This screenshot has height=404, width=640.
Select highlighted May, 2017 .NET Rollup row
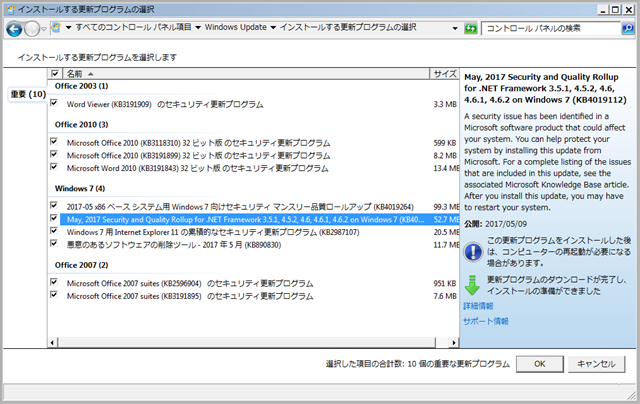point(260,220)
